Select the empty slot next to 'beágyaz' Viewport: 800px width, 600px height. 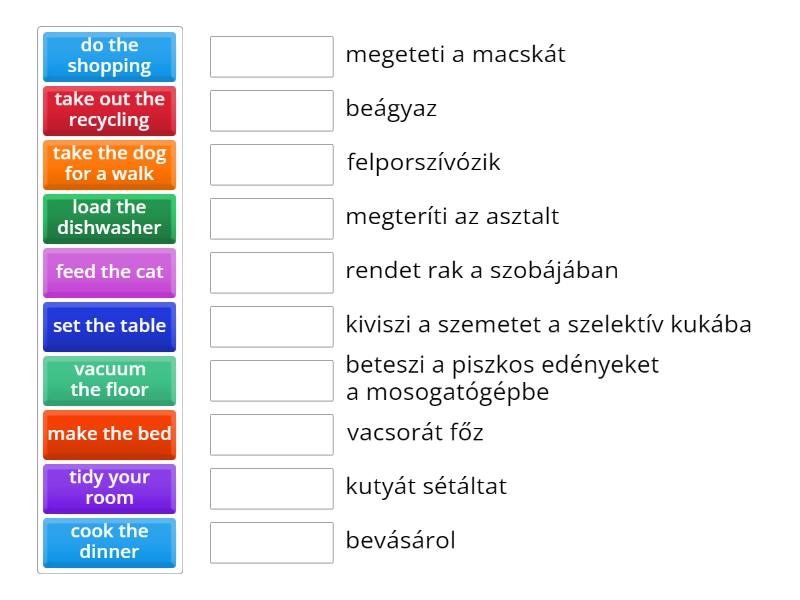(x=272, y=111)
